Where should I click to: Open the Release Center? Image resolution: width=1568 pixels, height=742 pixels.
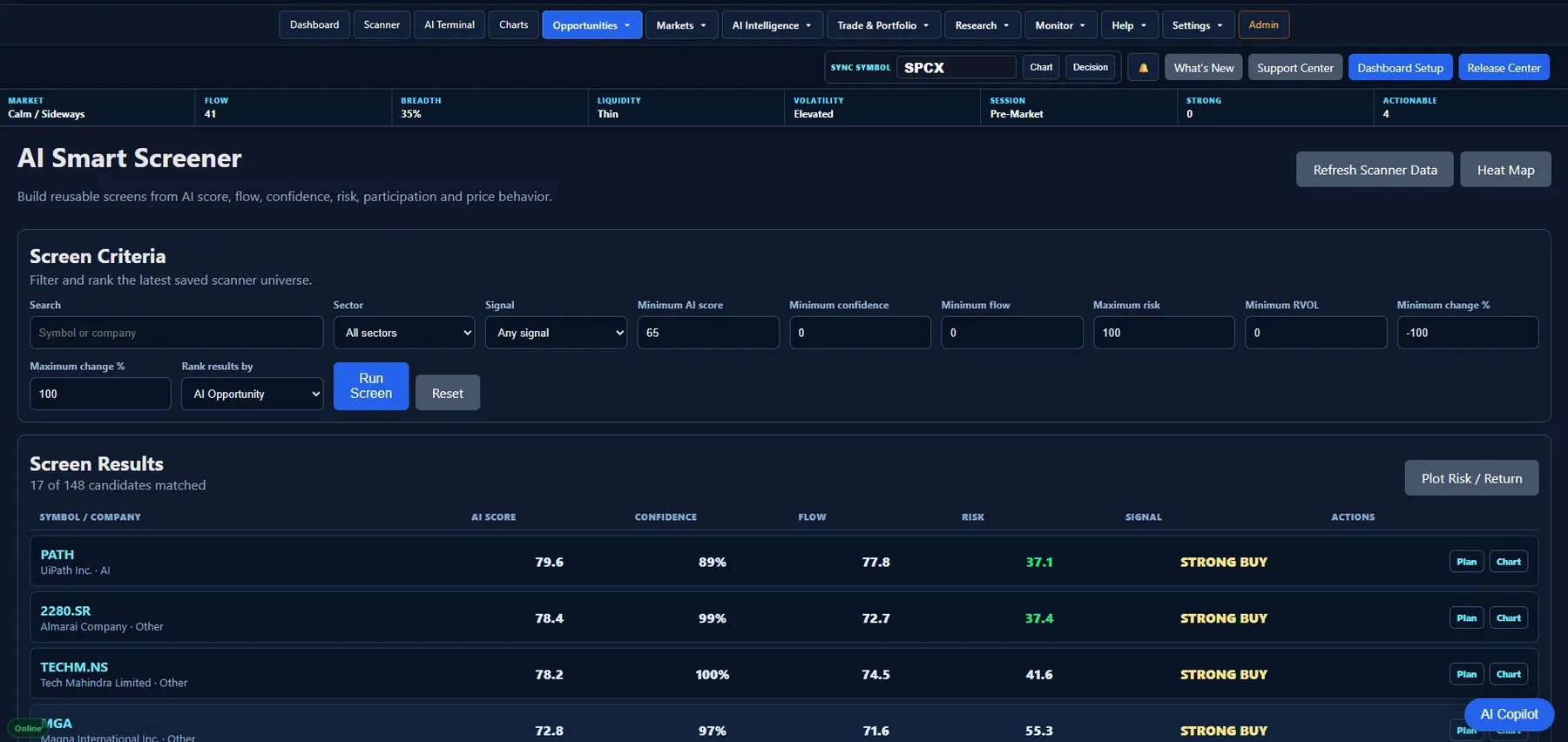point(1504,67)
